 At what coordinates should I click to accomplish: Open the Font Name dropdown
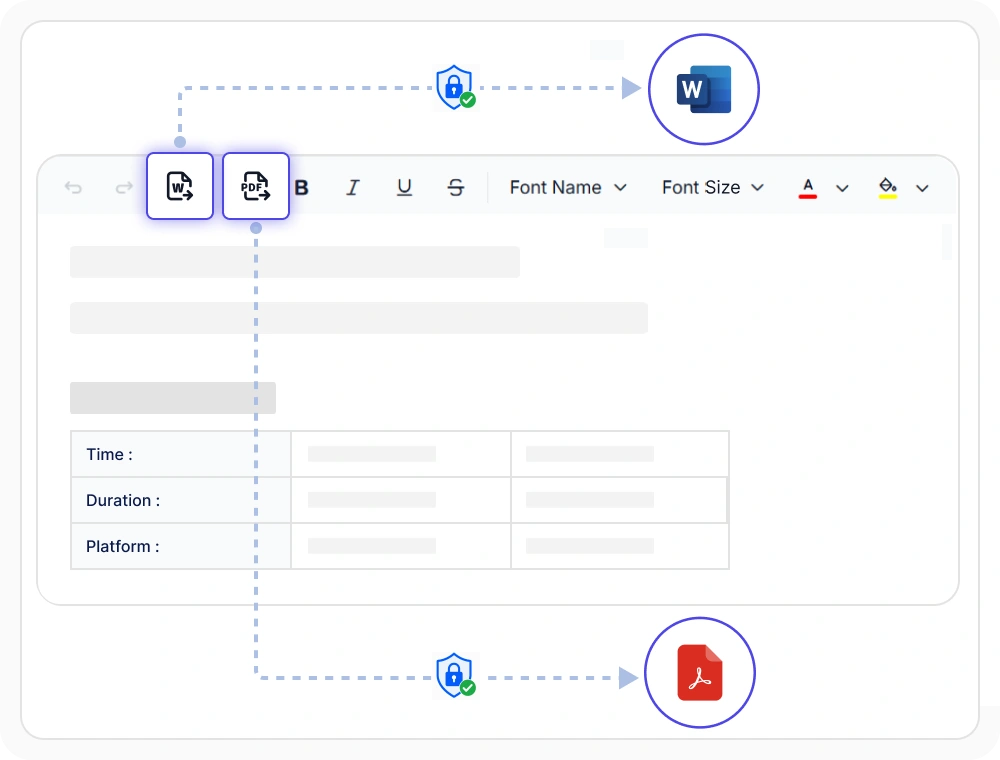[x=568, y=187]
